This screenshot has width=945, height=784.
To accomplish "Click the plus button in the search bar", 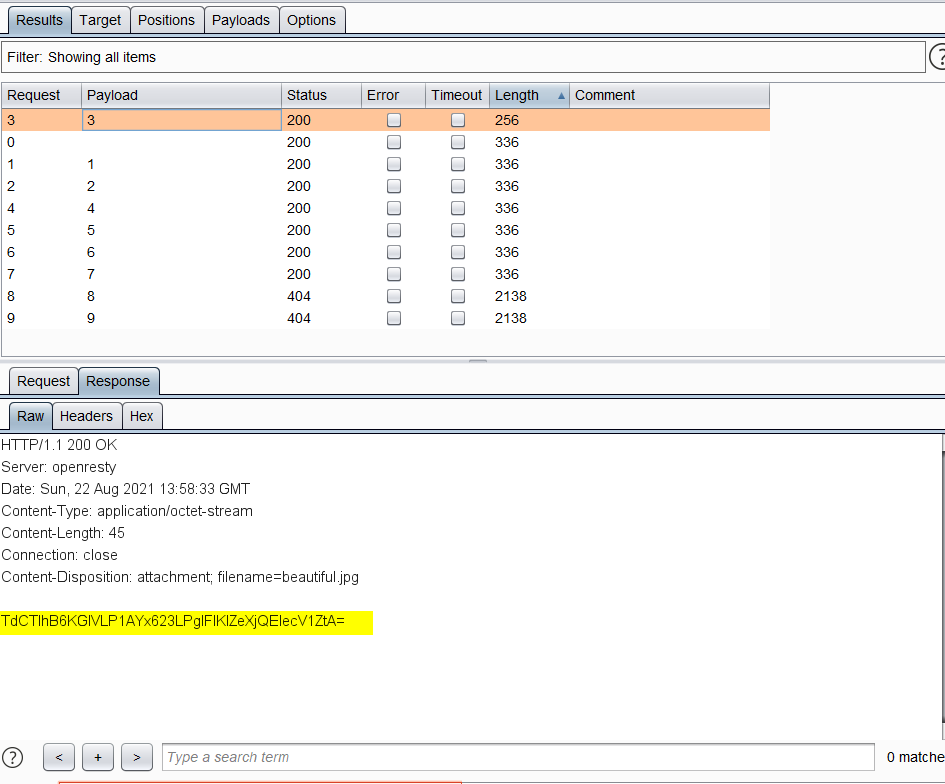I will click(x=97, y=757).
